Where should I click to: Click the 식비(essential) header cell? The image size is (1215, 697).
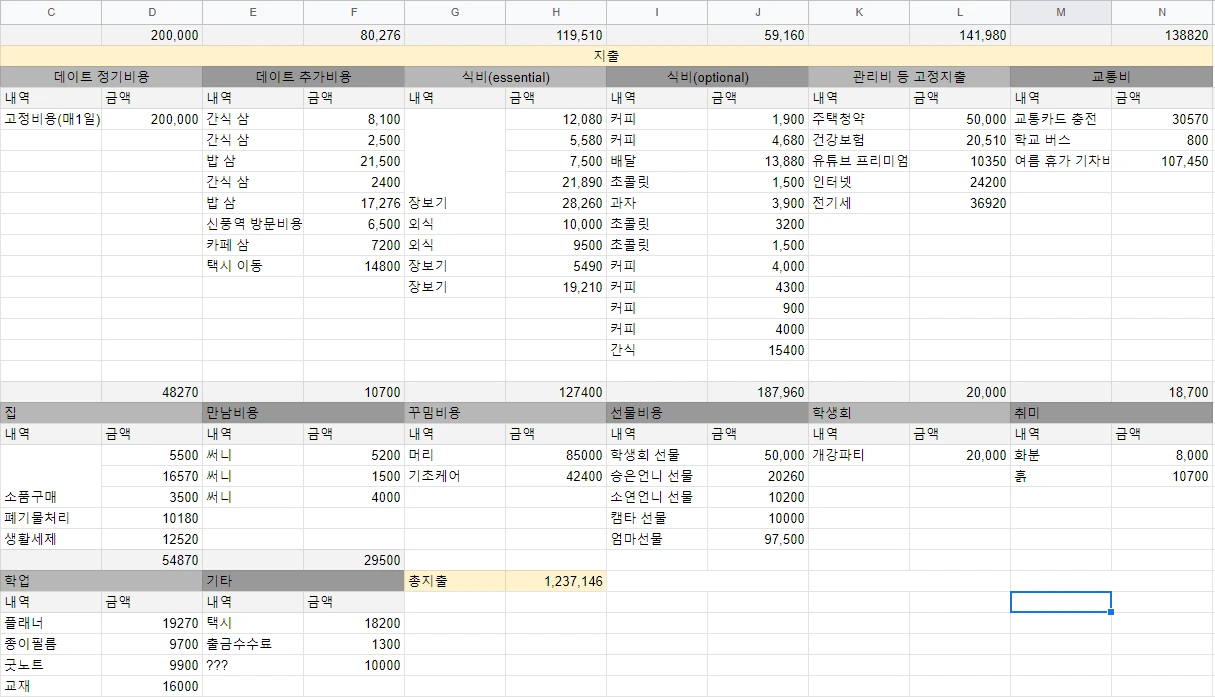(x=505, y=76)
